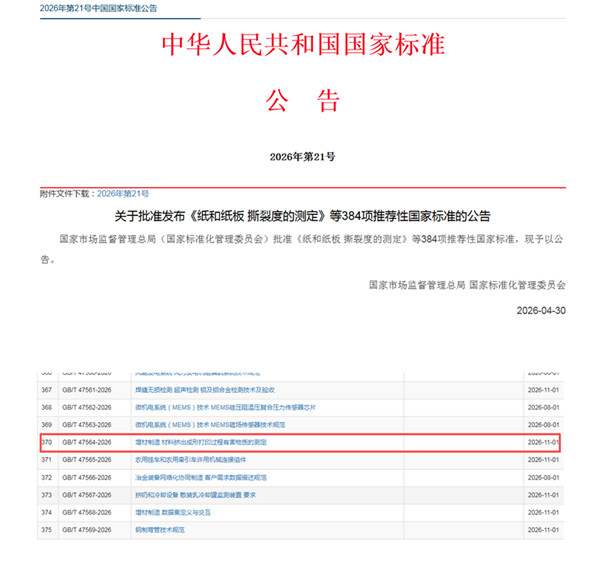This screenshot has width=600, height=586.
Task: Open standard title link for GB/T 47561-2026
Action: click(205, 390)
